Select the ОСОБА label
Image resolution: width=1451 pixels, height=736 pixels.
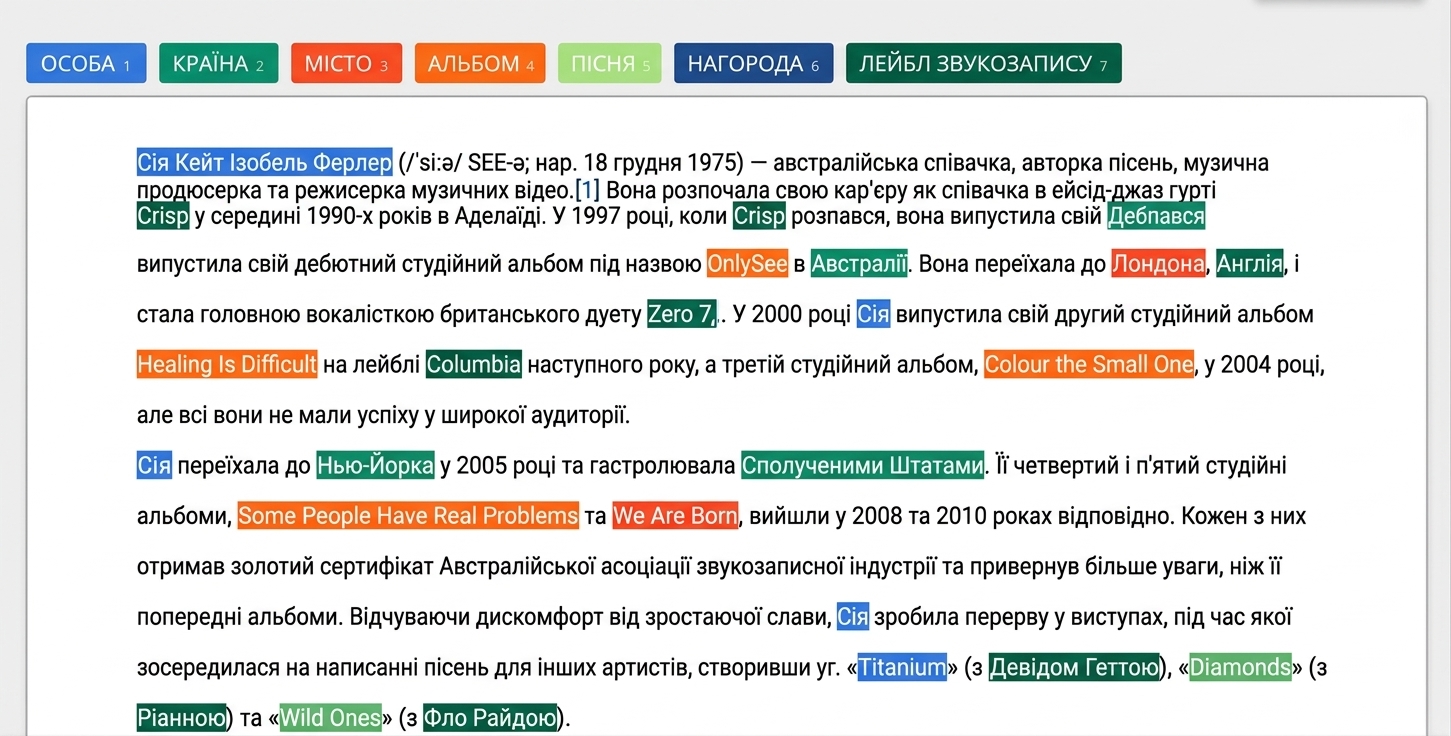coord(86,63)
